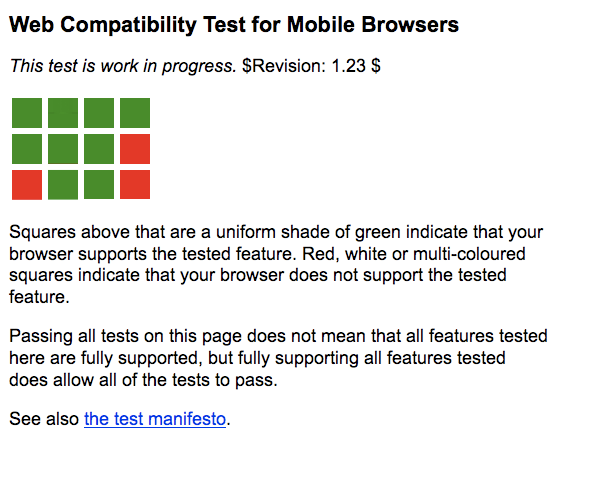Viewport: 613px width, 487px height.
Task: Click the 'See also' text
Action: (44, 420)
